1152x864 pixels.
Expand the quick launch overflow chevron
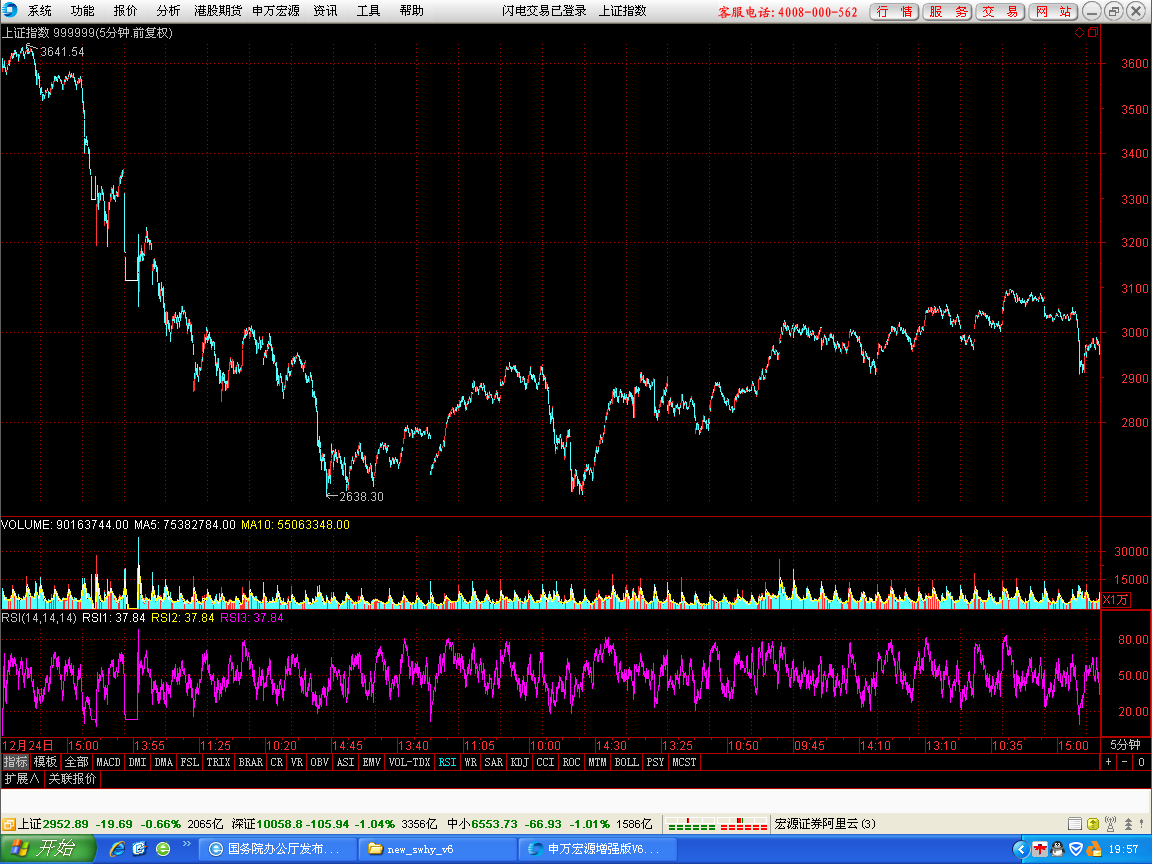187,844
